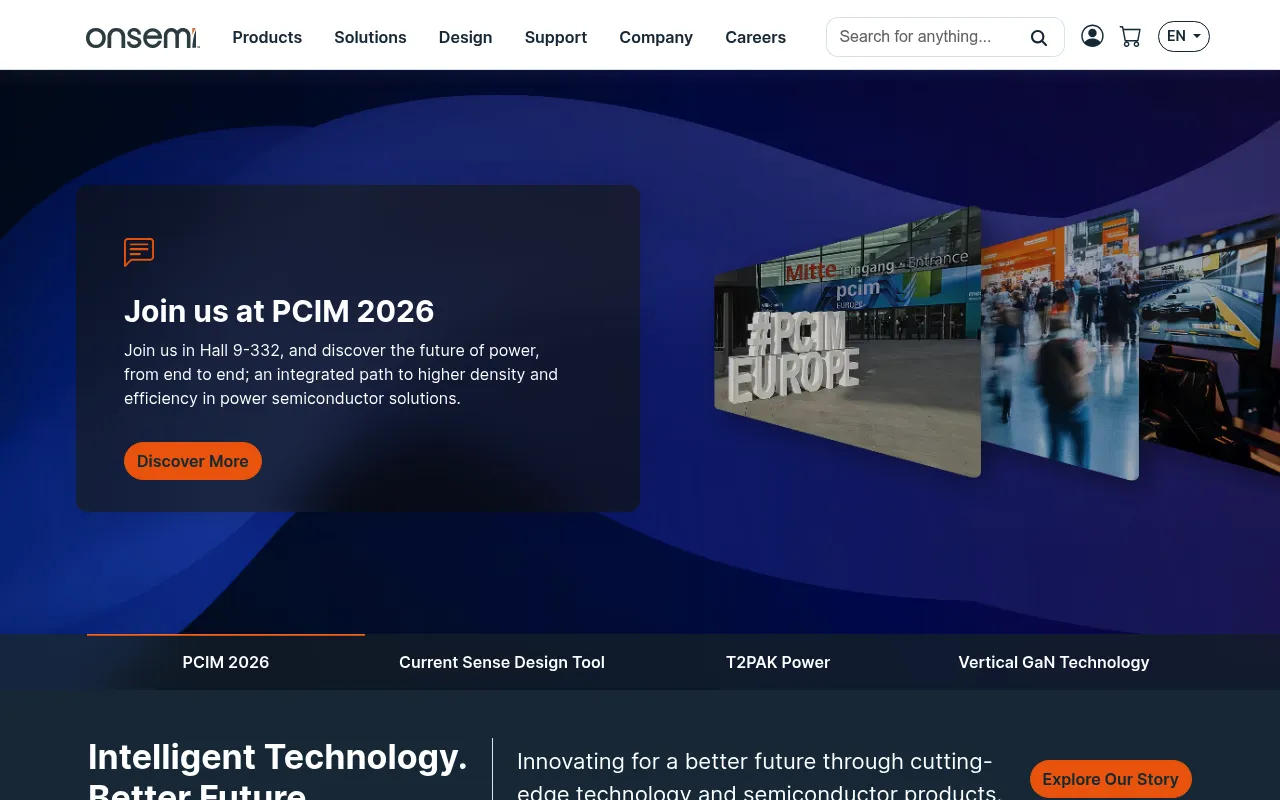Open the Solutions menu
Viewport: 1280px width, 800px height.
[370, 37]
